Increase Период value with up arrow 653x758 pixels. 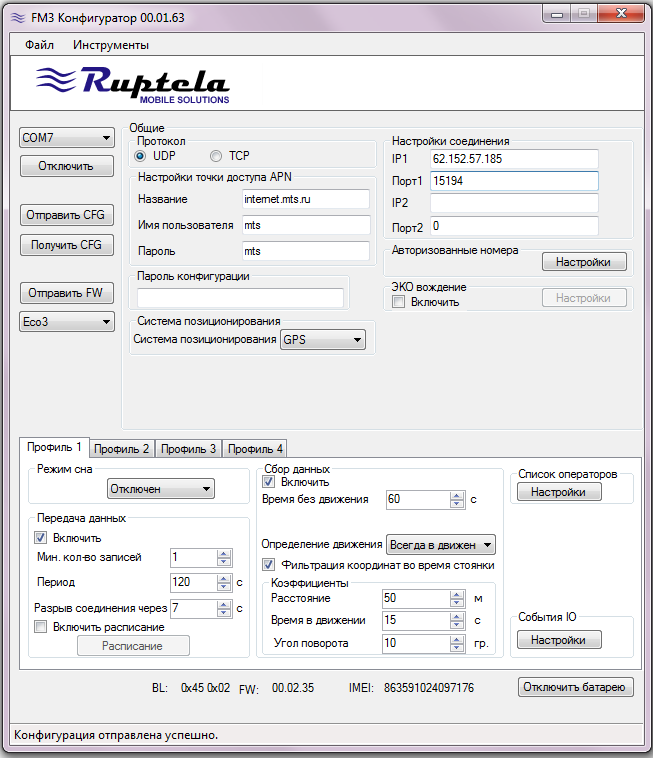224,578
